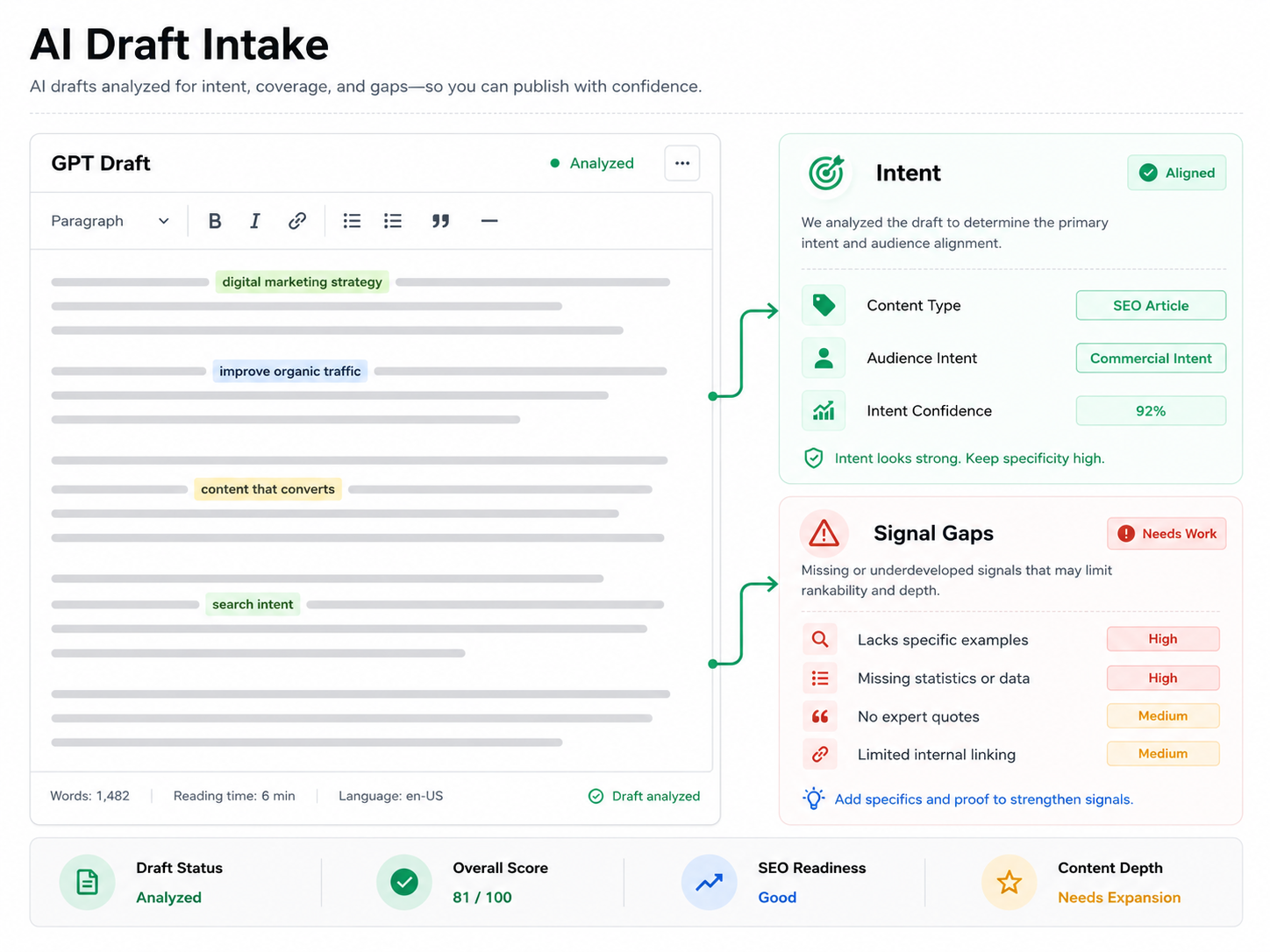
Task: Select the Commercial Intent tag
Action: (x=1151, y=358)
